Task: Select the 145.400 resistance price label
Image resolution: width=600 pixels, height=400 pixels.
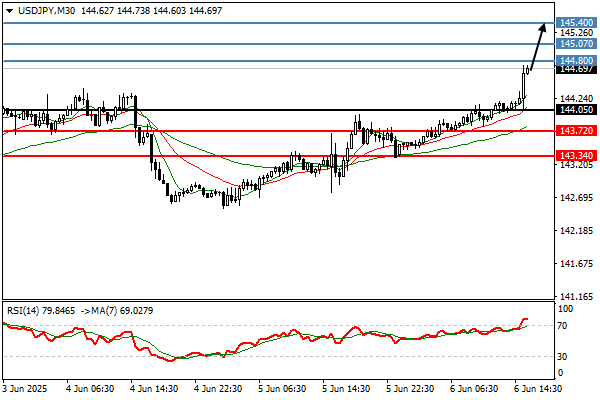Action: [x=576, y=23]
